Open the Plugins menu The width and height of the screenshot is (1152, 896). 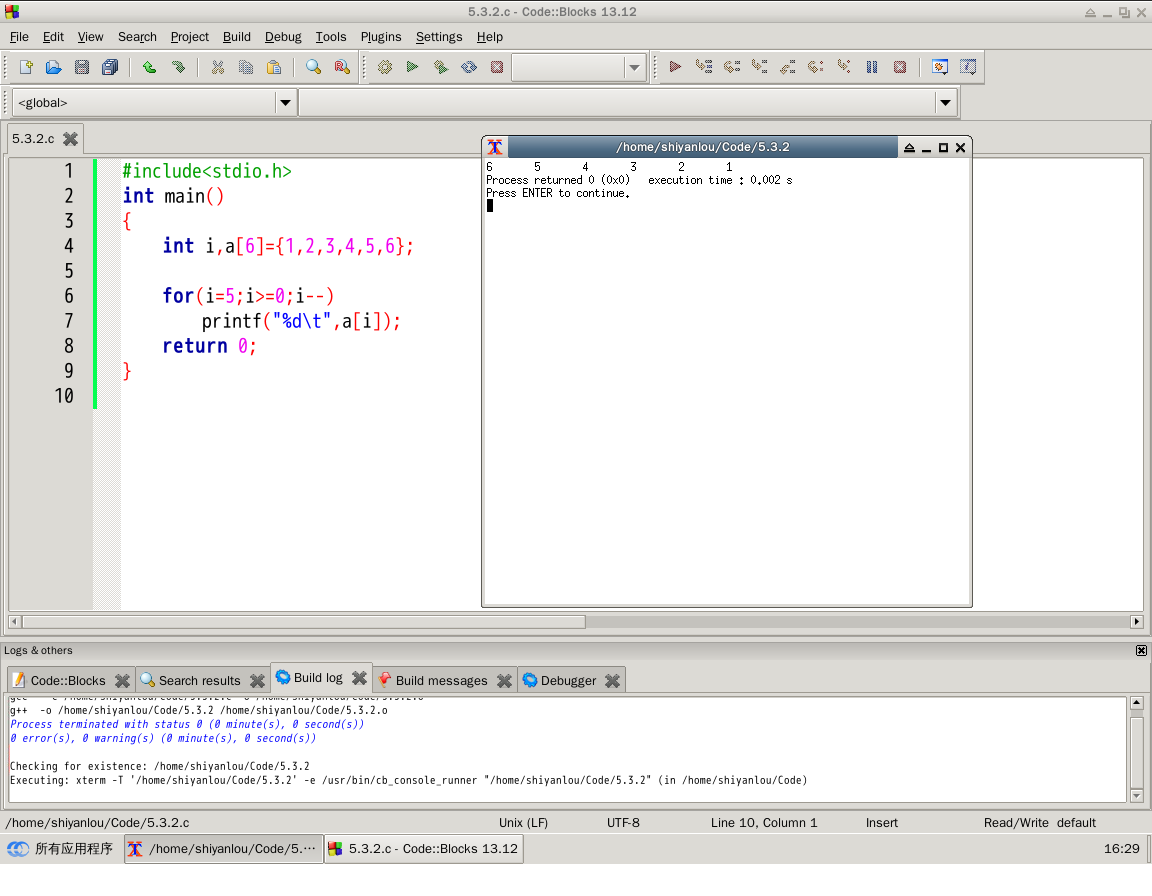381,37
